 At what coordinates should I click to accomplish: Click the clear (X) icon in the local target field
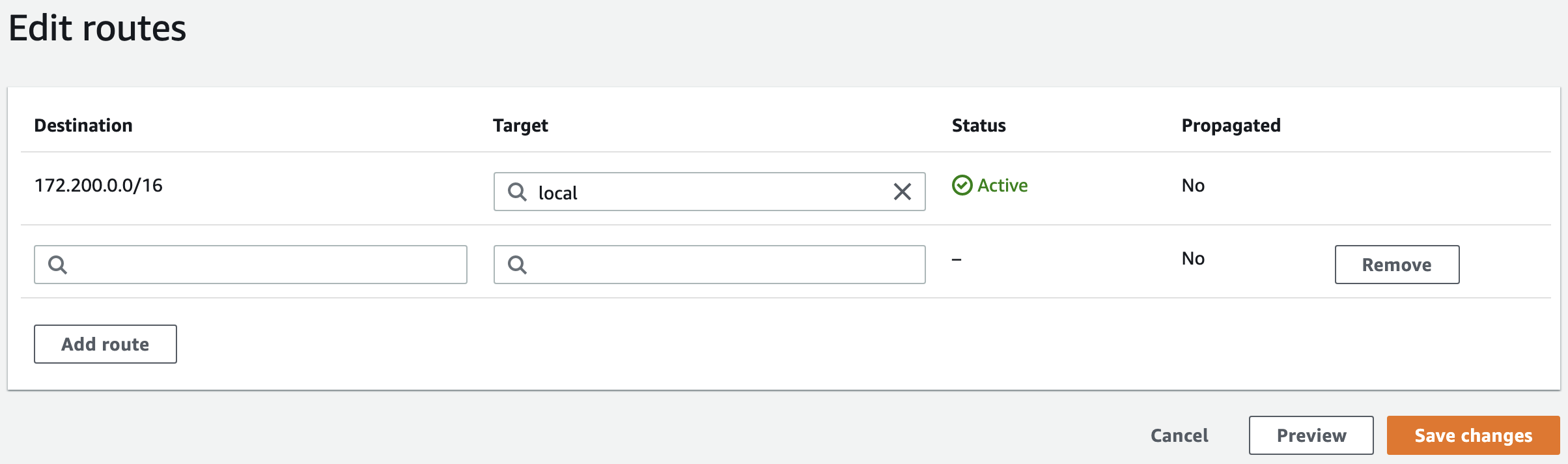(902, 192)
